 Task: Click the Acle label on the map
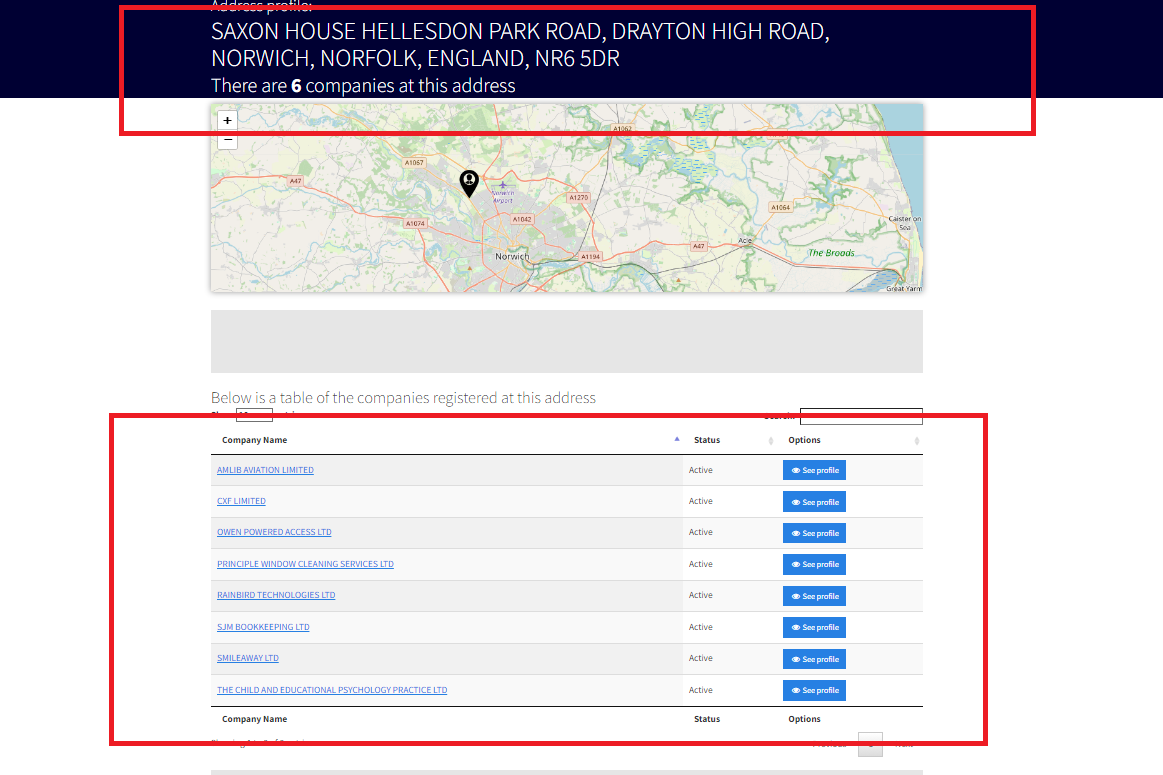(x=745, y=240)
